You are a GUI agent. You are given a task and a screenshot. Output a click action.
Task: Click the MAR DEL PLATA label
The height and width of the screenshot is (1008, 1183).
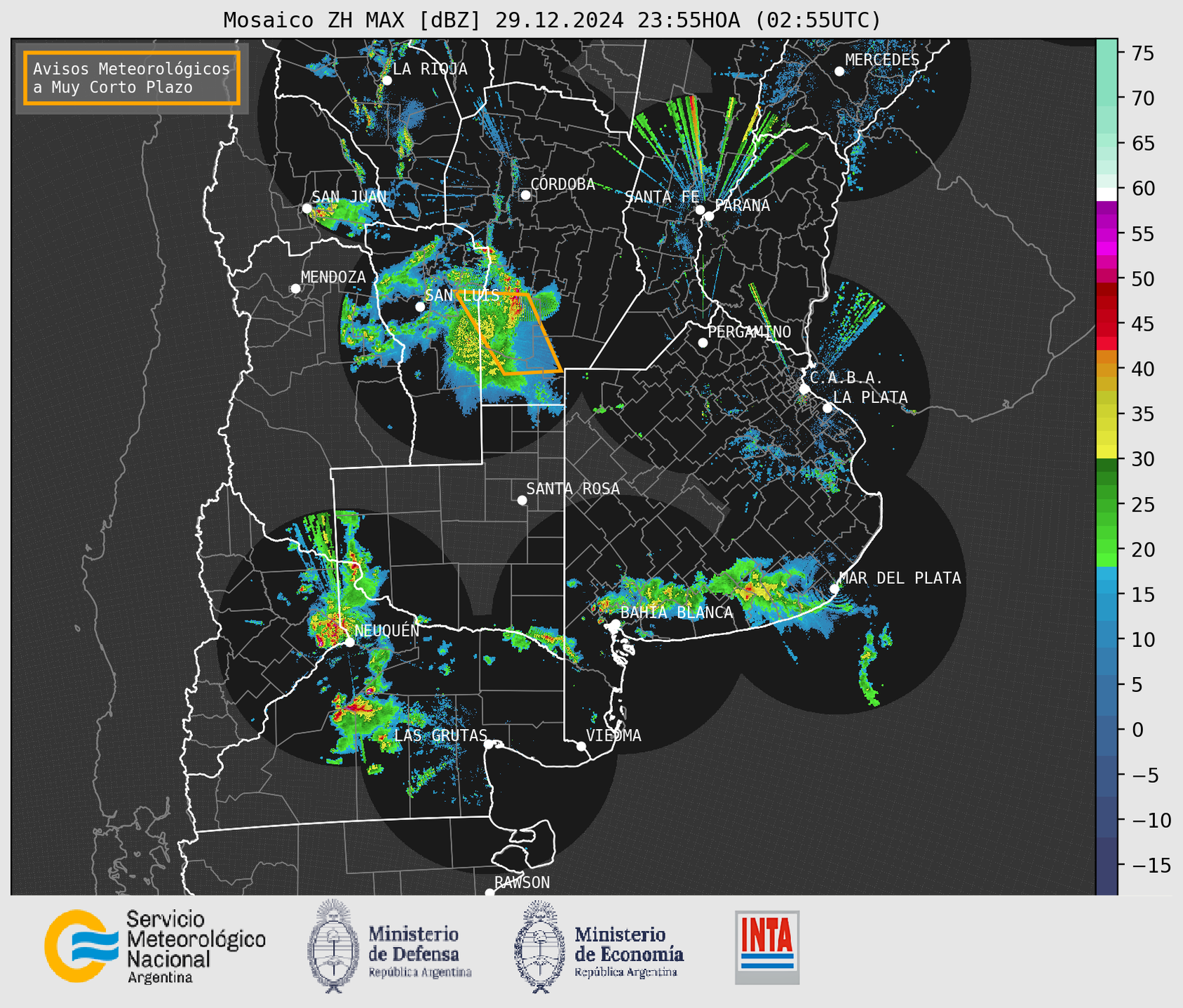click(x=900, y=578)
